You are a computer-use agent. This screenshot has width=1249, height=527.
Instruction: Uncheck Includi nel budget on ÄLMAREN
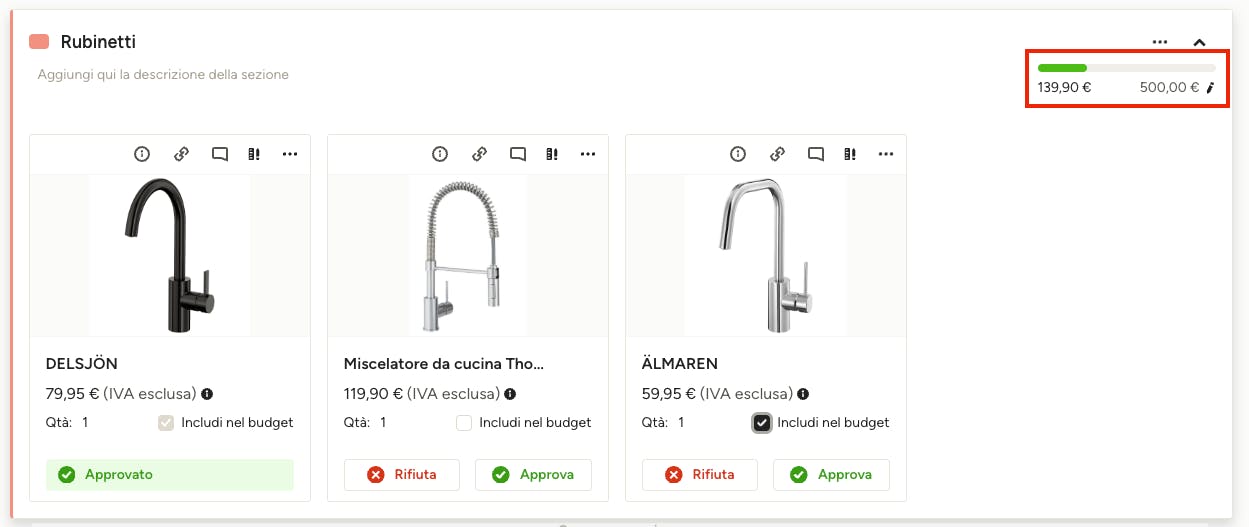pos(762,423)
